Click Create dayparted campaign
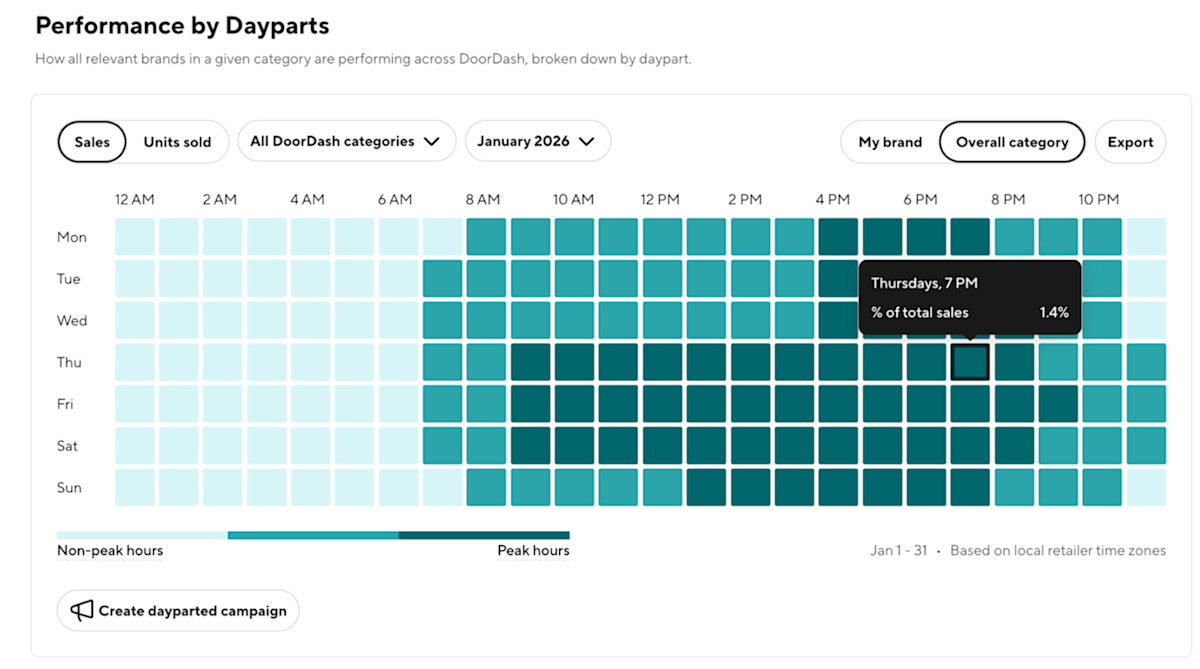The height and width of the screenshot is (669, 1200). click(178, 610)
